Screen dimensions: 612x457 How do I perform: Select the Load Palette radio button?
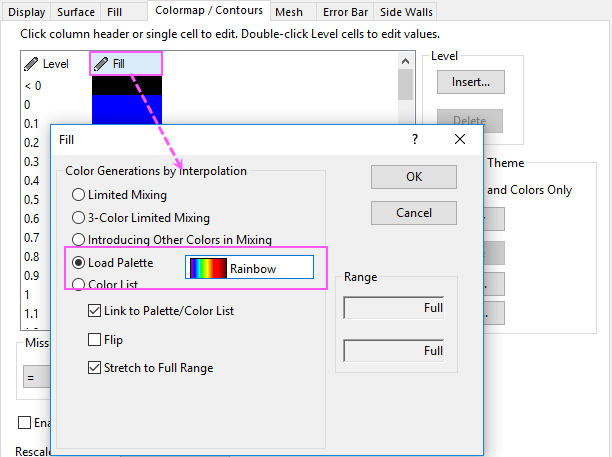tap(78, 263)
